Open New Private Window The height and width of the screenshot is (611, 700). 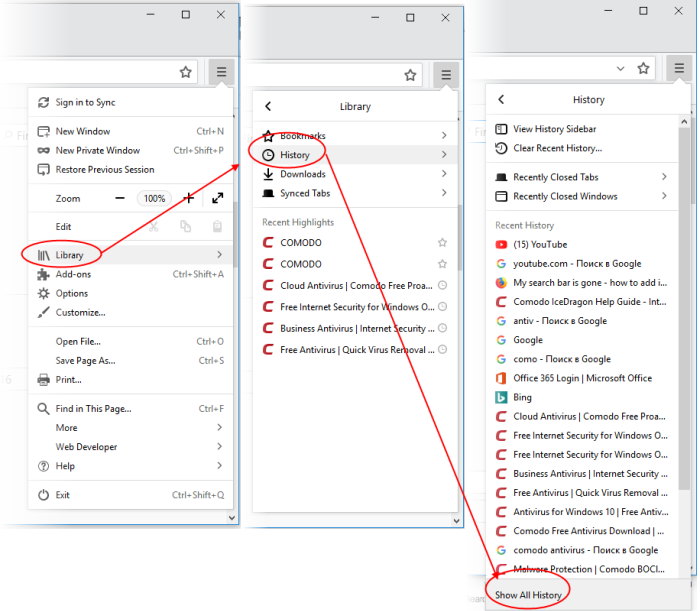click(130, 150)
